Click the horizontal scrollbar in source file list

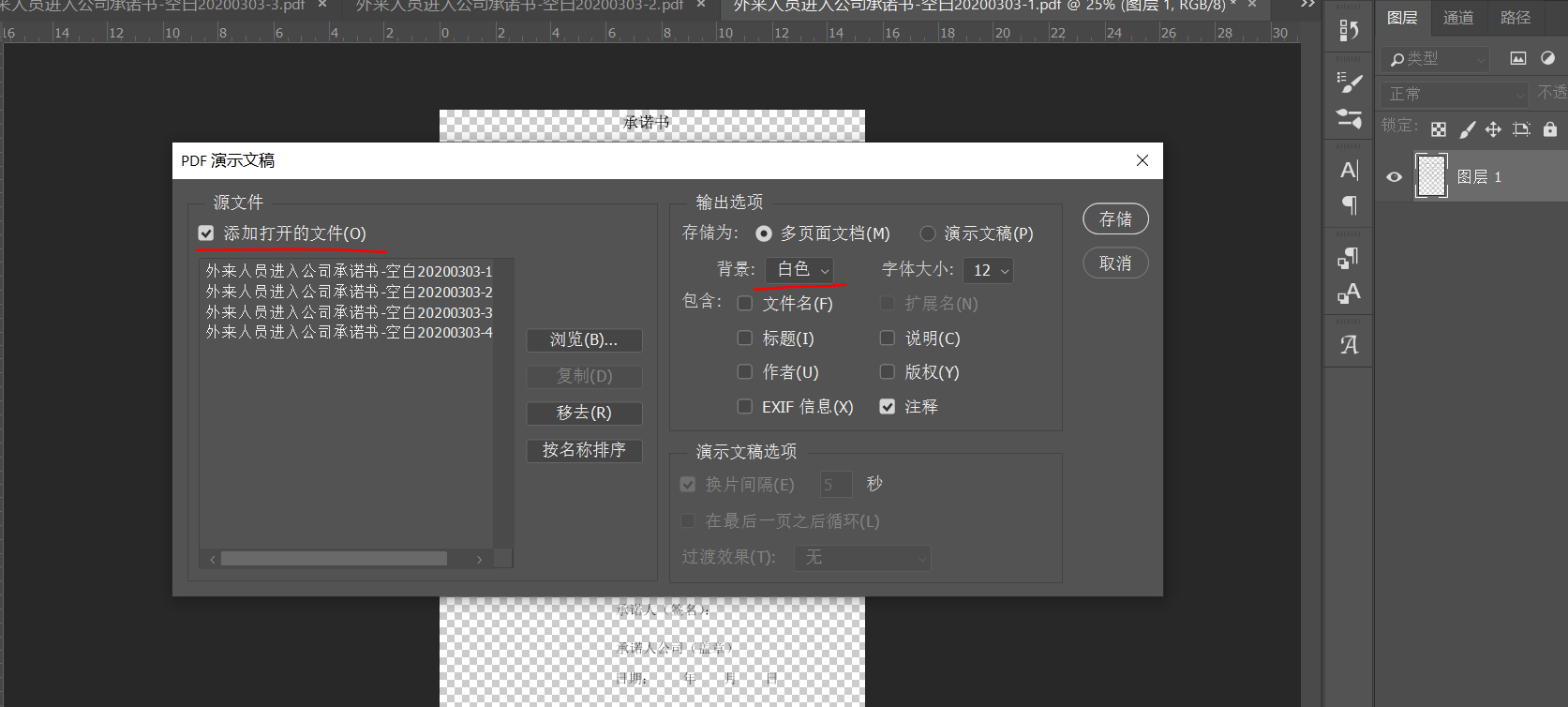pos(334,559)
